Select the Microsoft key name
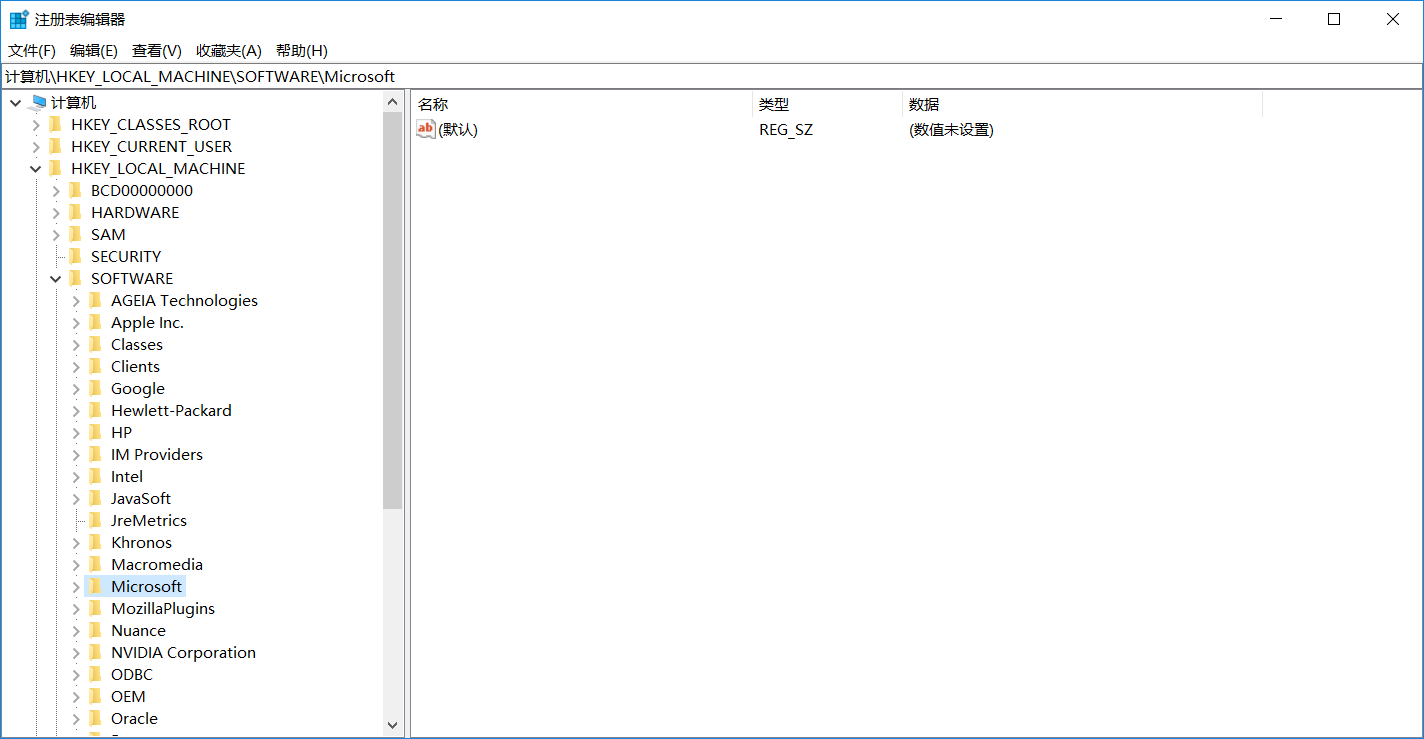Screen dimensions: 1424x739 [146, 587]
